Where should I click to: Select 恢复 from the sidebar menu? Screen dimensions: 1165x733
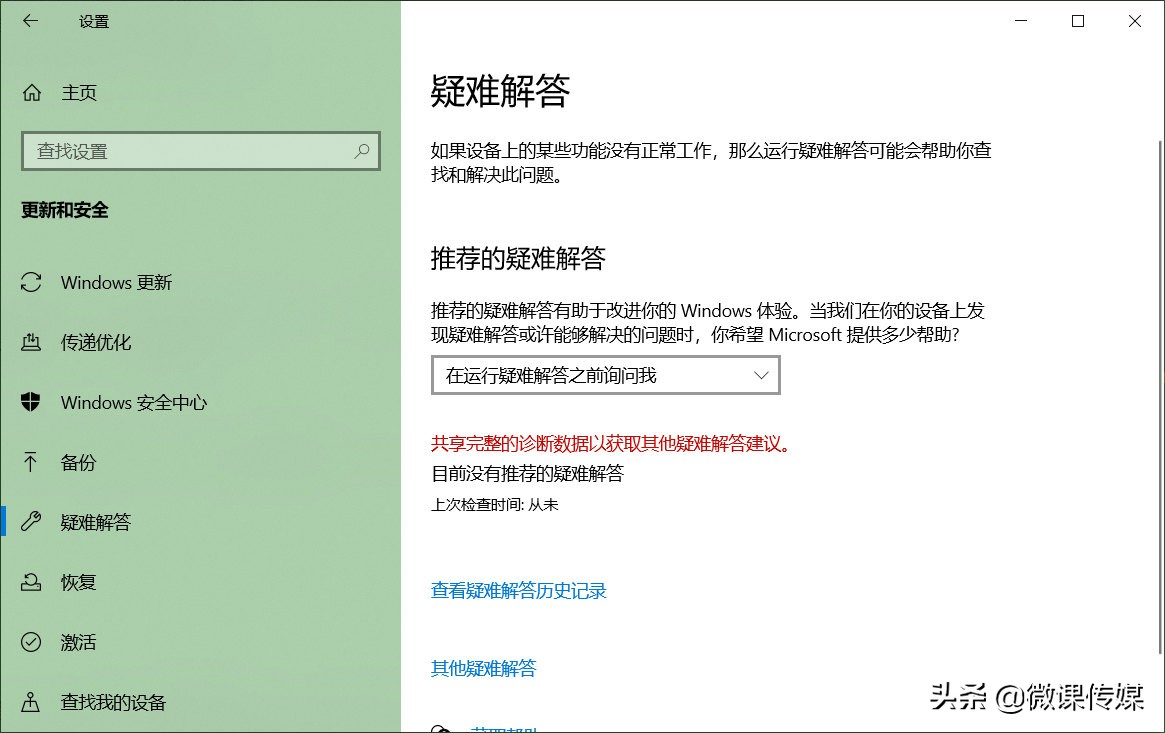(x=78, y=582)
